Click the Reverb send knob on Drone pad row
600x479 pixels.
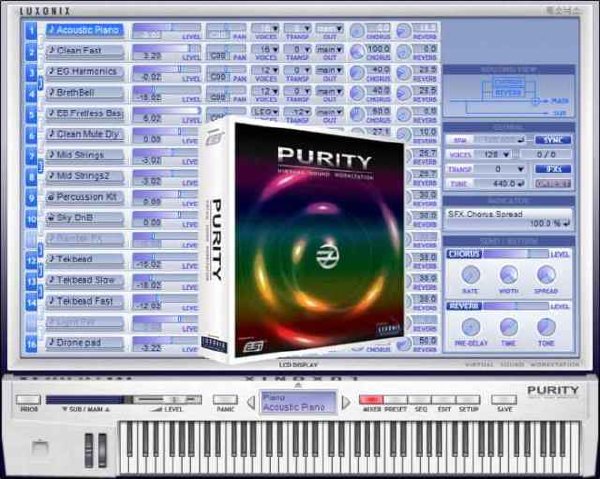coord(403,344)
